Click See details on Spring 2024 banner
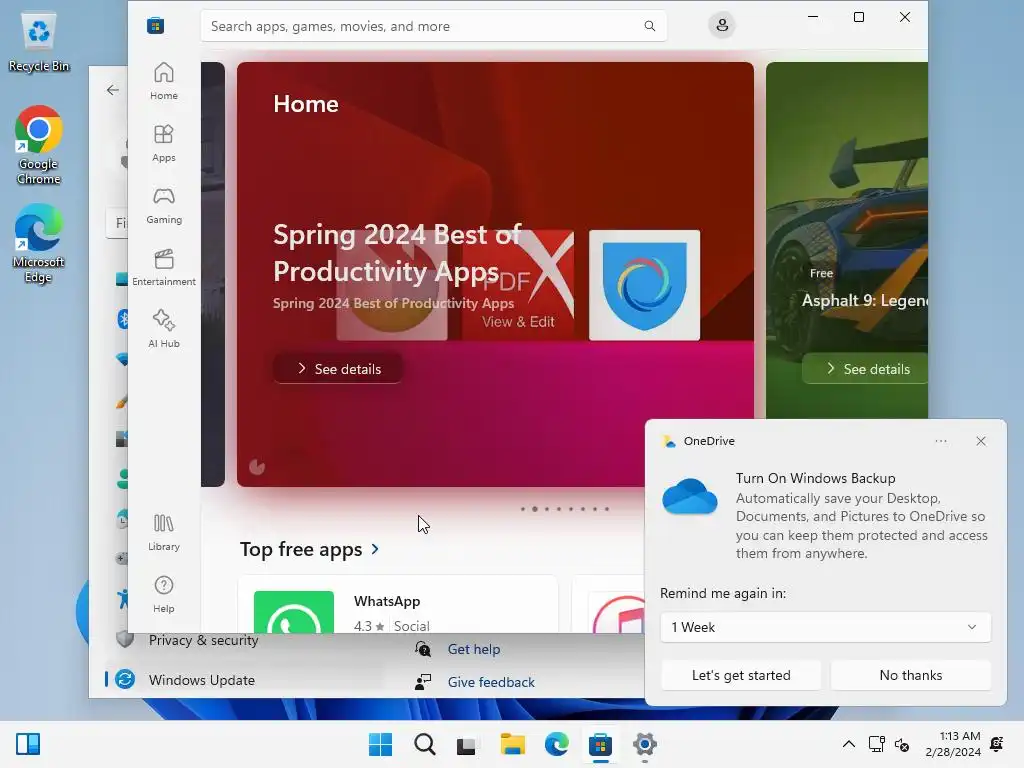 pos(338,369)
